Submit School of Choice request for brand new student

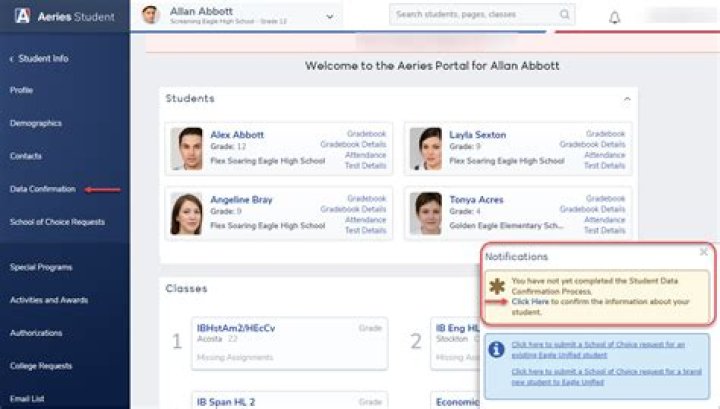[606, 377]
